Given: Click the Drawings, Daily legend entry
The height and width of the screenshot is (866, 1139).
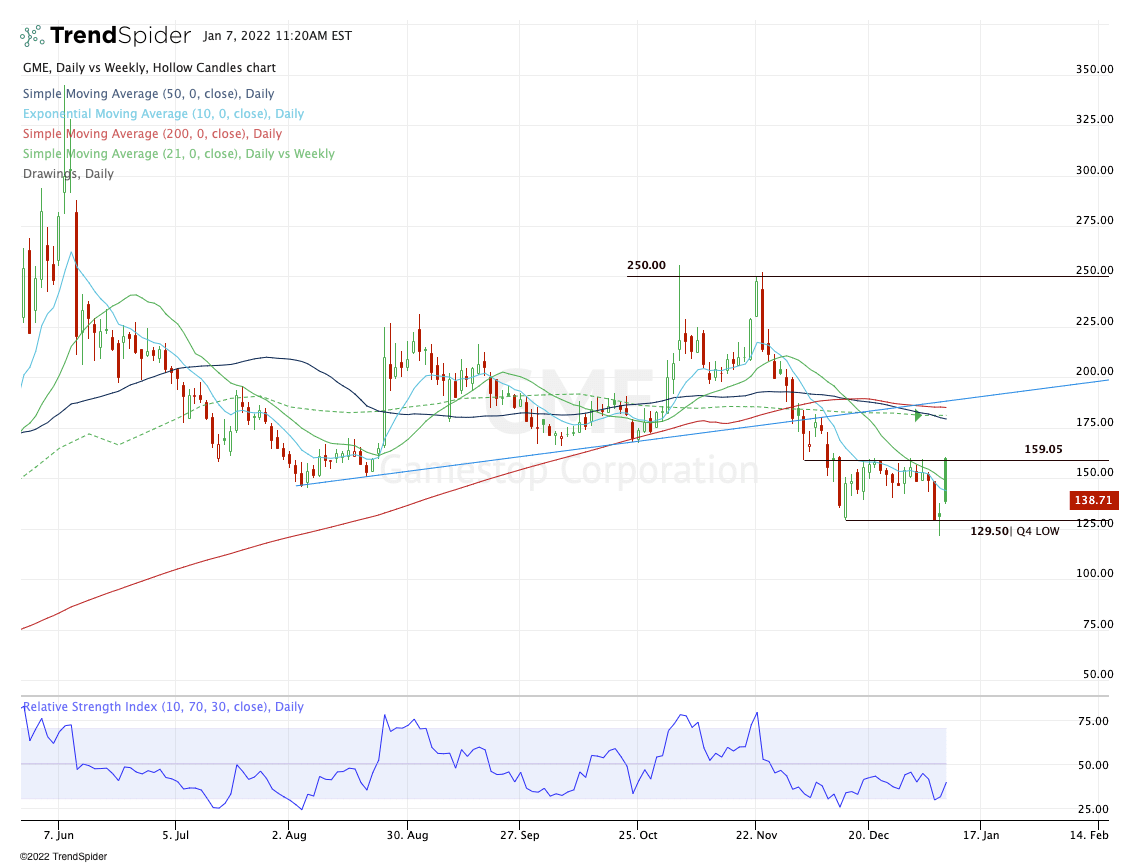Looking at the screenshot, I should (x=68, y=174).
